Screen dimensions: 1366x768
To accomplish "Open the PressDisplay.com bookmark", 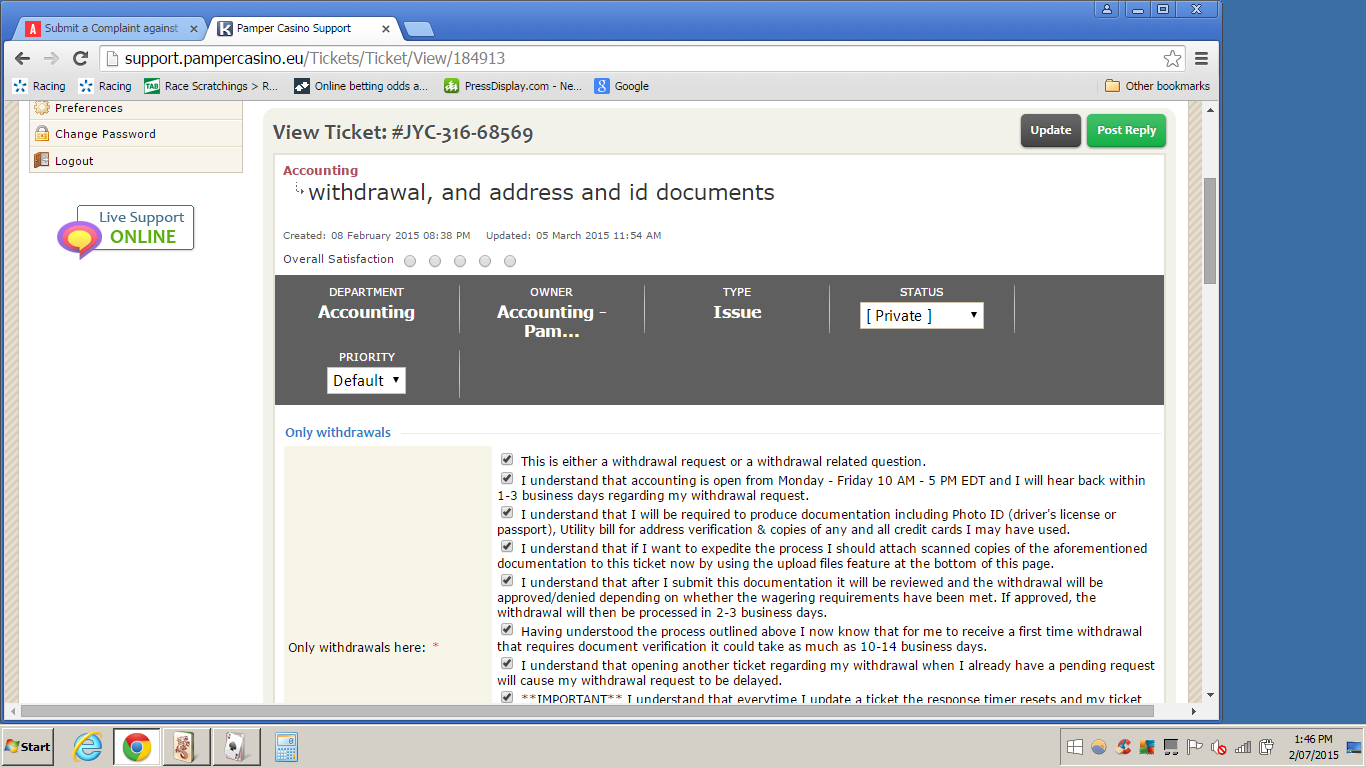I will pyautogui.click(x=512, y=86).
